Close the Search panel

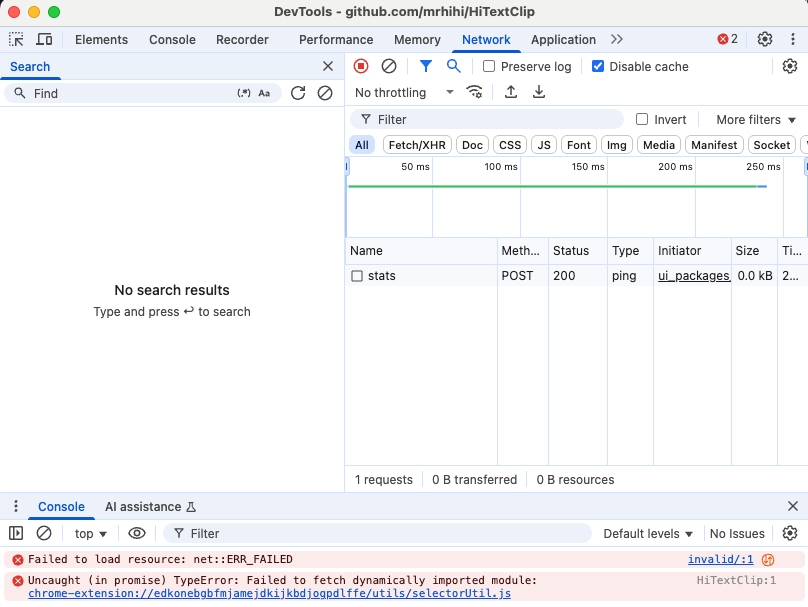328,66
